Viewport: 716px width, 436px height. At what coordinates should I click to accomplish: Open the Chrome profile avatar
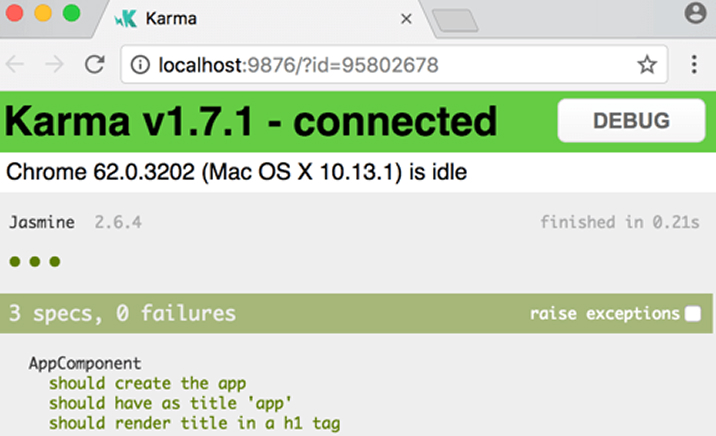coord(696,13)
